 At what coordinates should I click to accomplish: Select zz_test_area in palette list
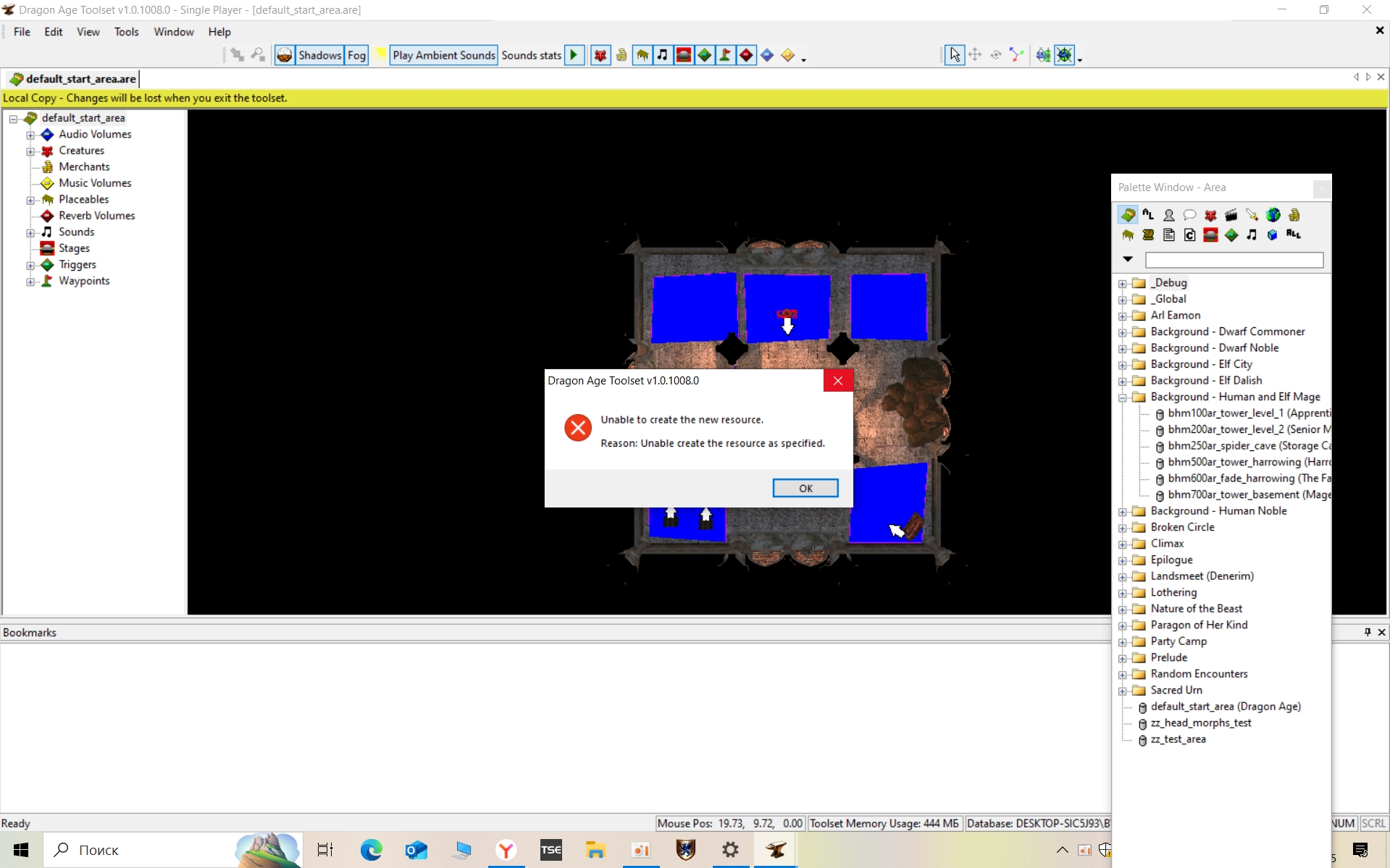click(x=1178, y=739)
